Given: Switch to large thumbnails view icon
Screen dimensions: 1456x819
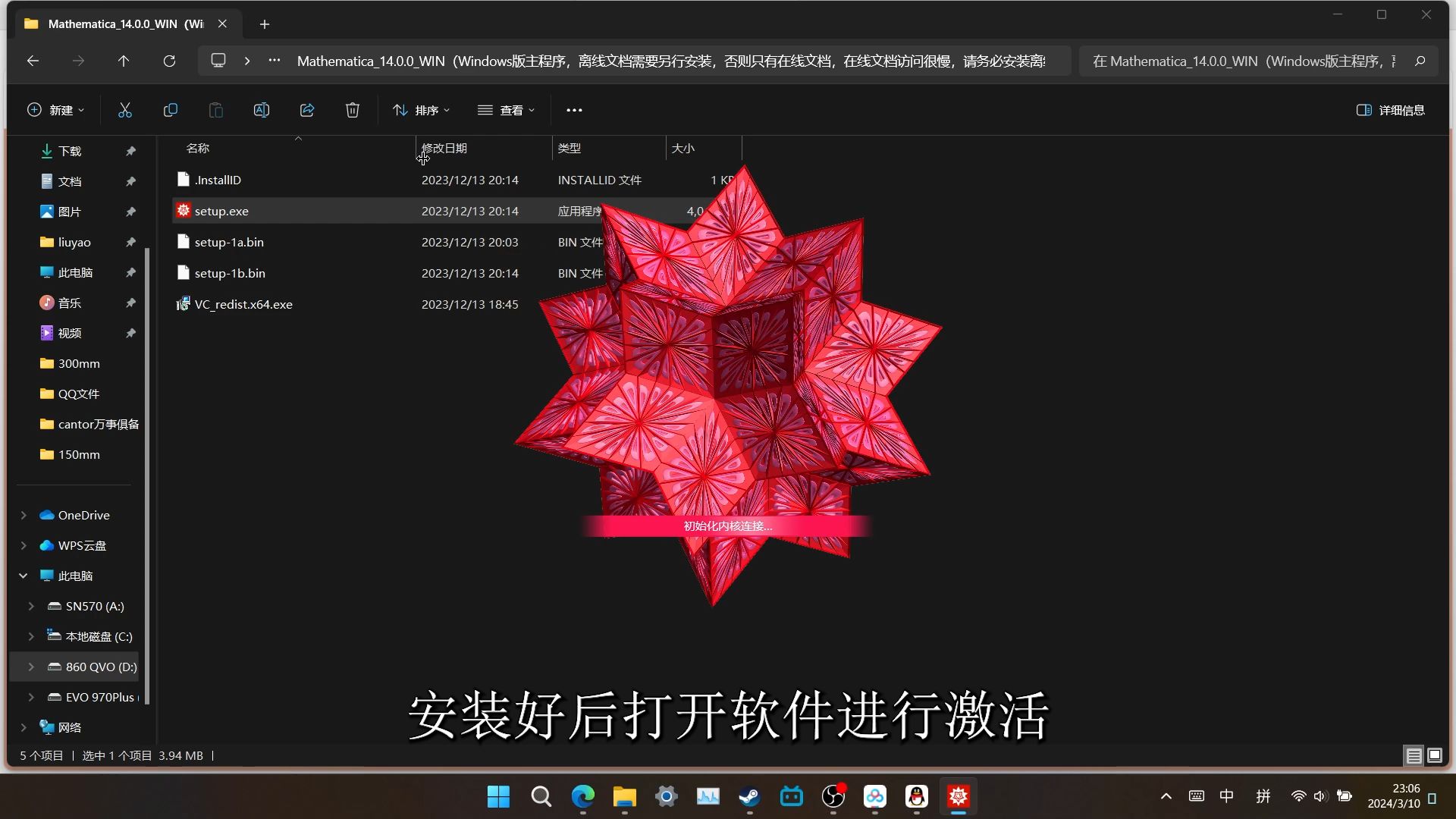Looking at the screenshot, I should click(1434, 755).
